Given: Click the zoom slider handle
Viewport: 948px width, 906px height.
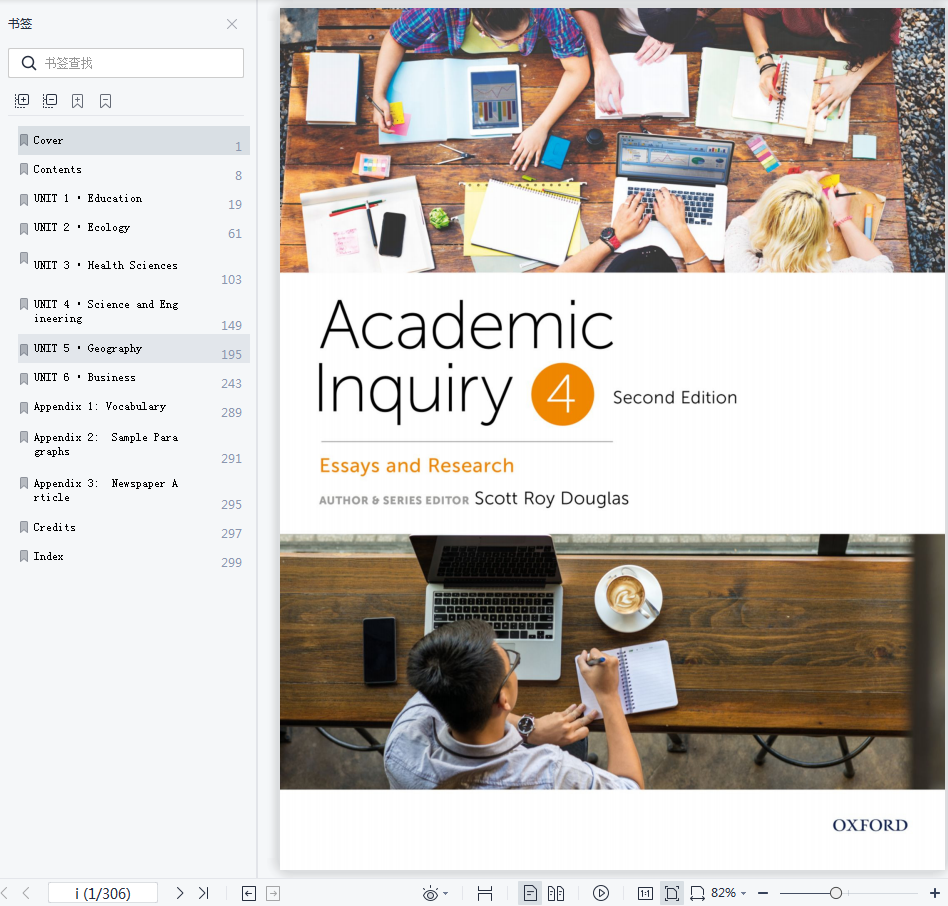Looking at the screenshot, I should pyautogui.click(x=836, y=893).
